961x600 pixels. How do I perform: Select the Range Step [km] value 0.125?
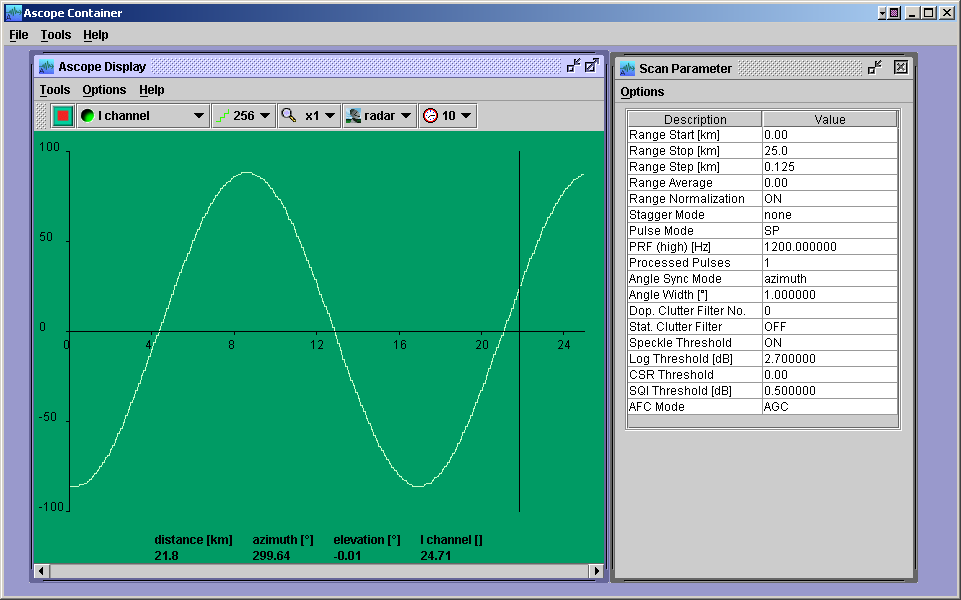(x=830, y=167)
